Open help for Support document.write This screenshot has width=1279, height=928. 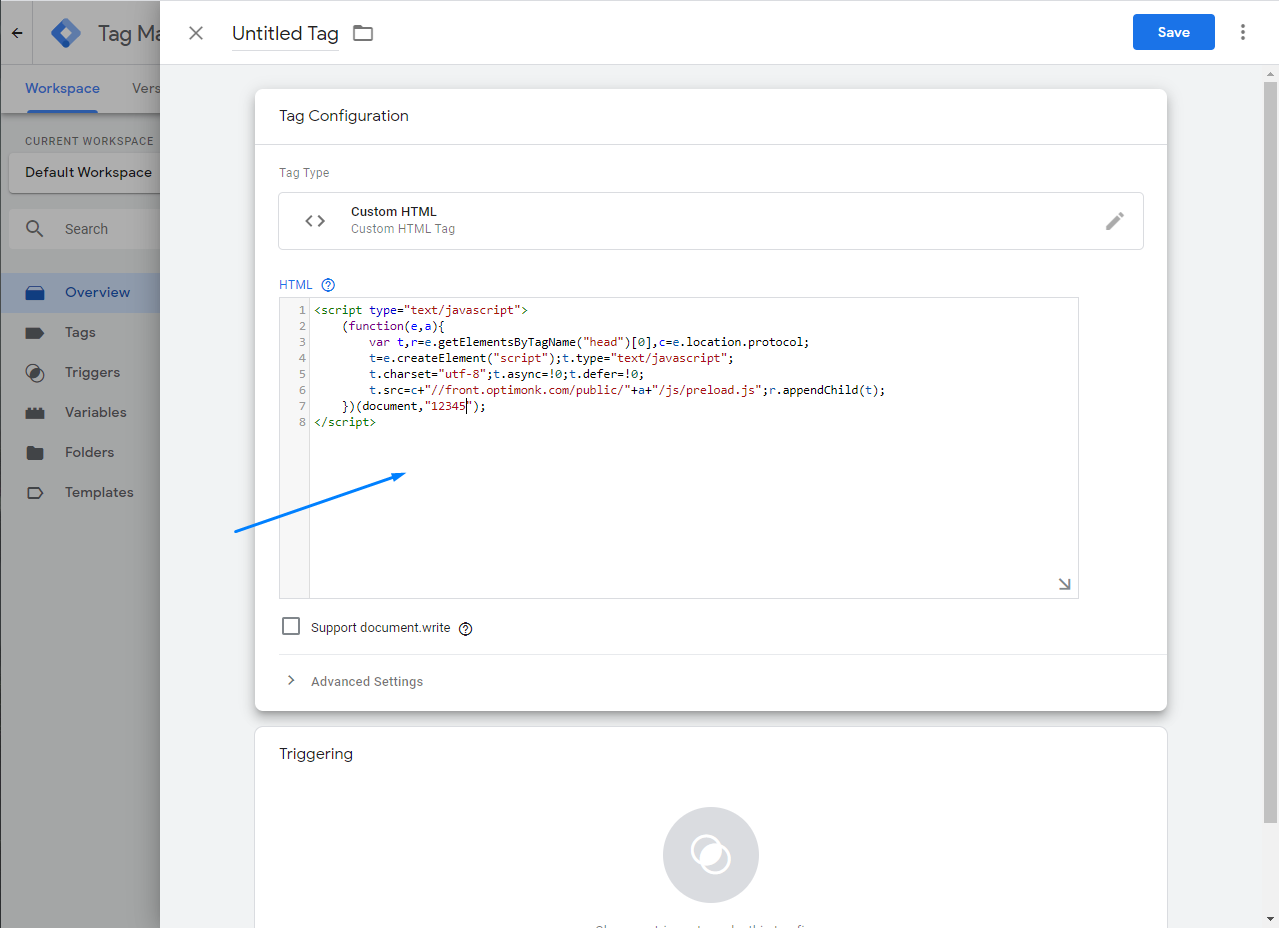coord(465,628)
